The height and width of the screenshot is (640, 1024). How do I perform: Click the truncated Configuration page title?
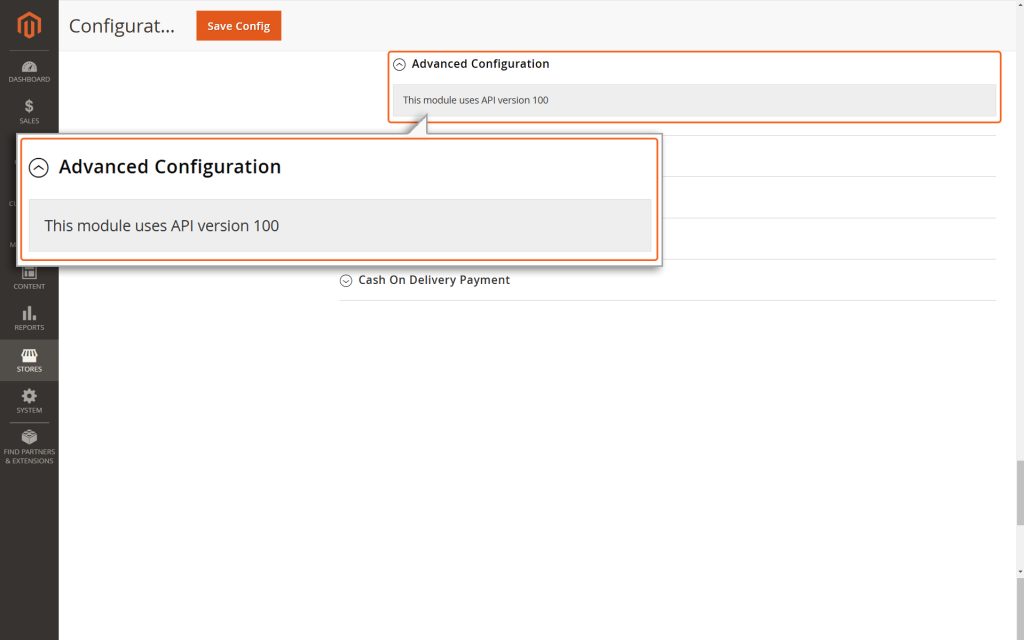[x=122, y=26]
